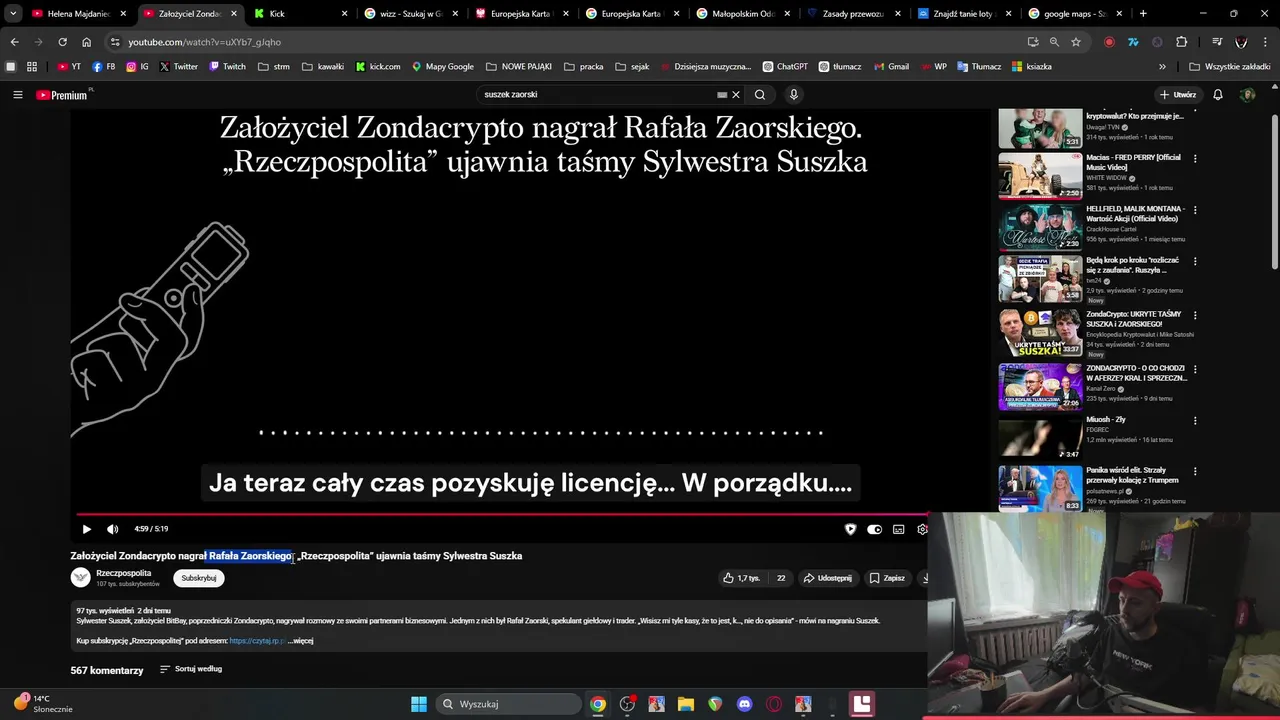Viewport: 1280px width, 720px height.
Task: Start voice search with microphone
Action: [x=794, y=95]
